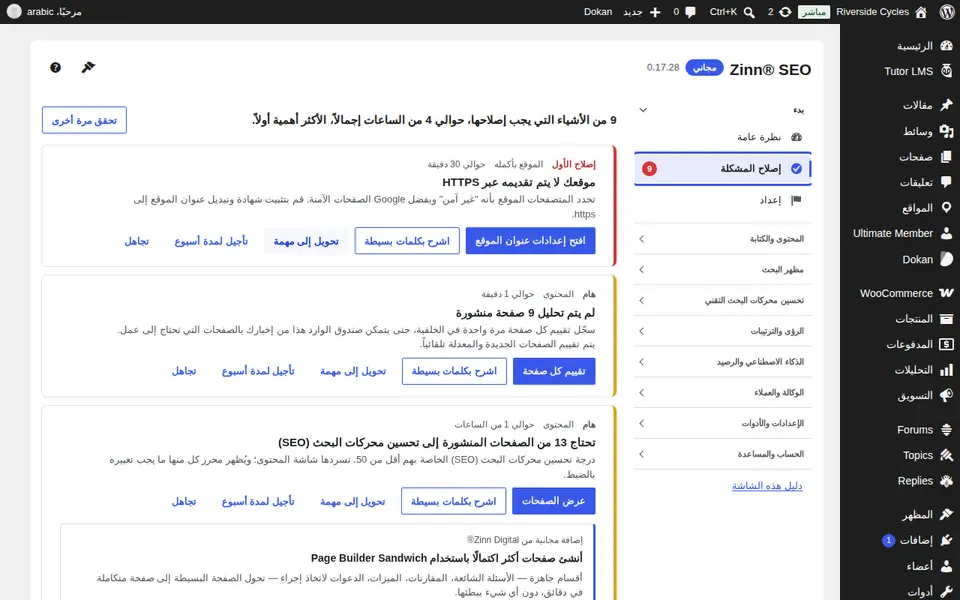
Task: Click the أعضاء users icon
Action: pos(946,566)
